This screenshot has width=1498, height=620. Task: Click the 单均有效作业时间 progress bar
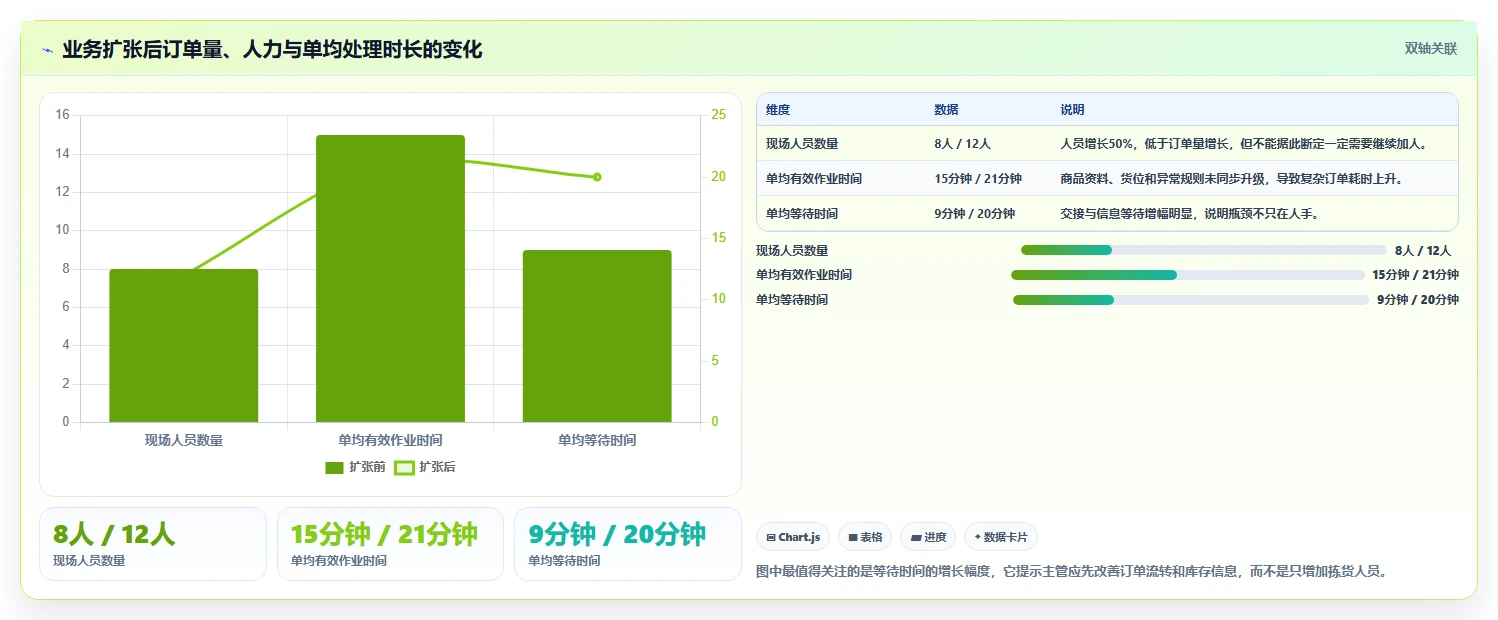coord(1188,275)
